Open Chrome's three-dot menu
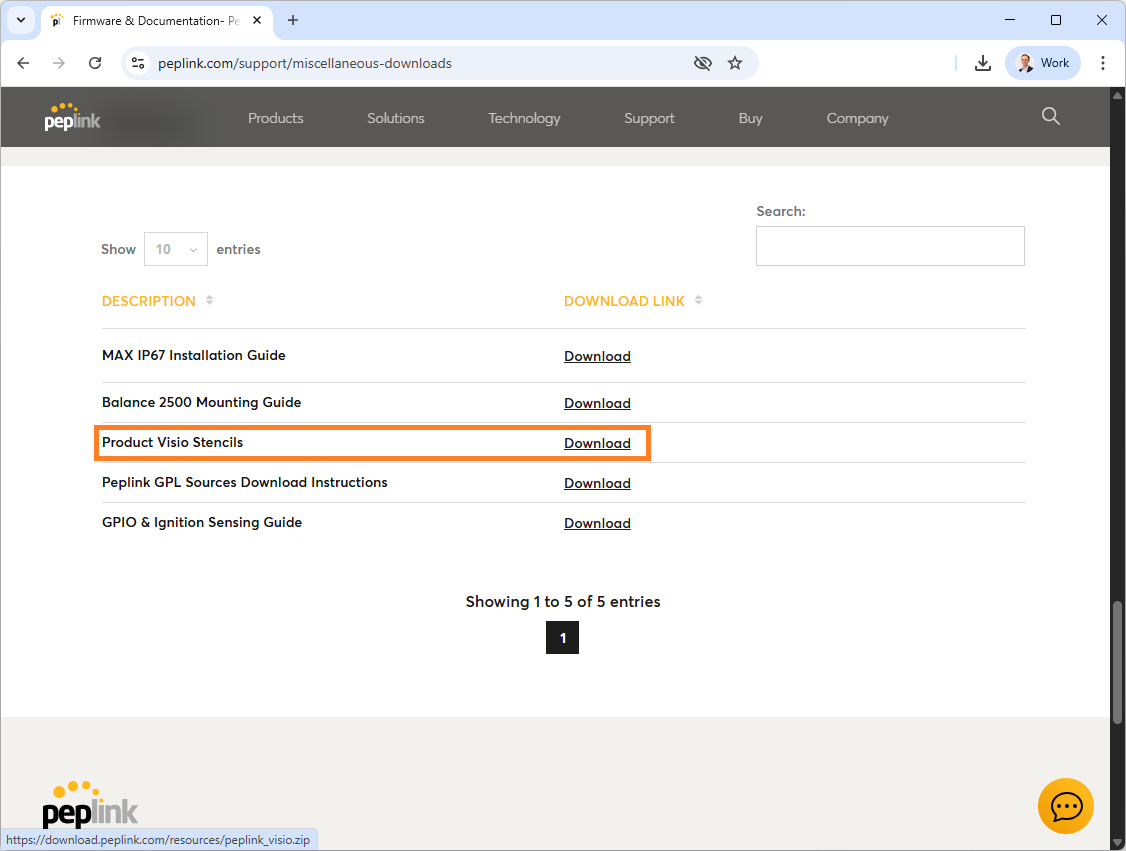 click(x=1103, y=63)
